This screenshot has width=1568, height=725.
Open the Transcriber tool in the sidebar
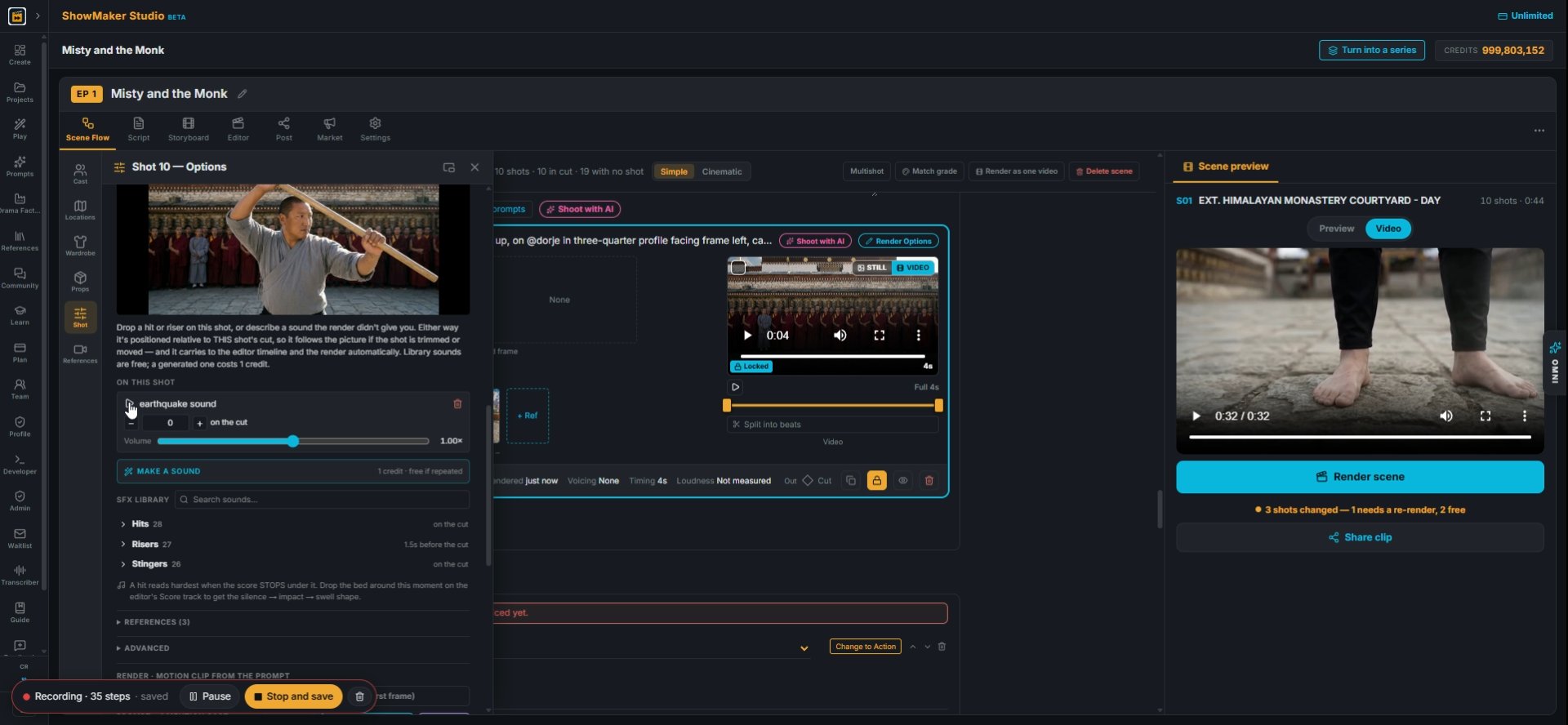click(x=20, y=575)
